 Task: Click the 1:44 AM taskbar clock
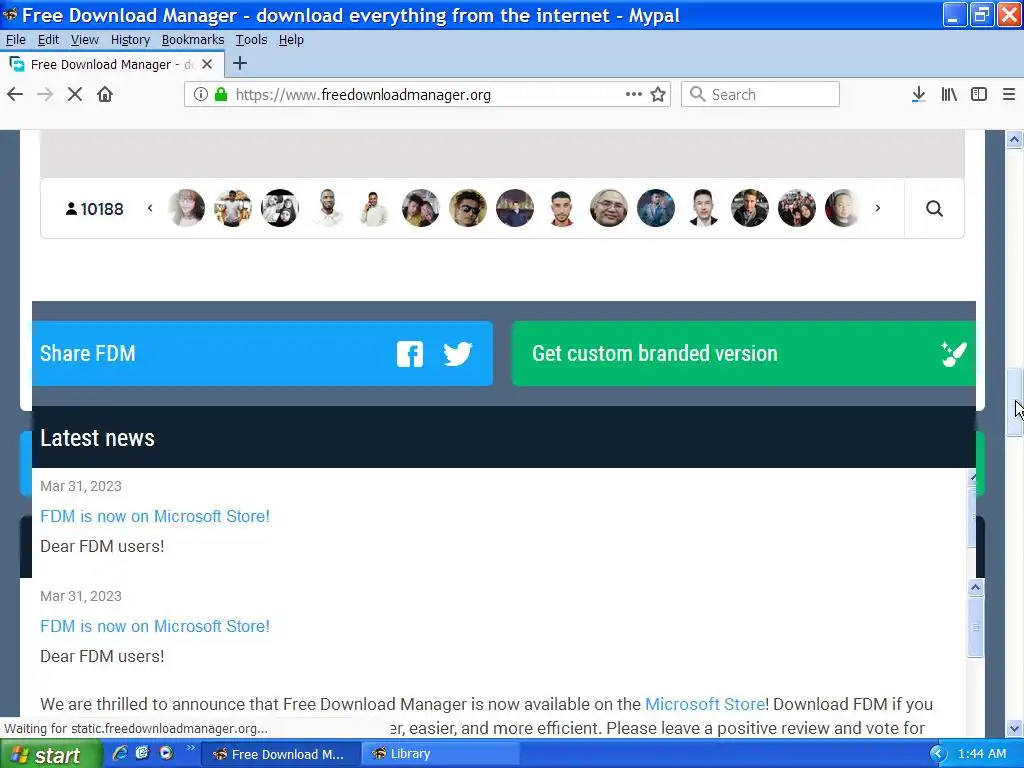point(982,754)
